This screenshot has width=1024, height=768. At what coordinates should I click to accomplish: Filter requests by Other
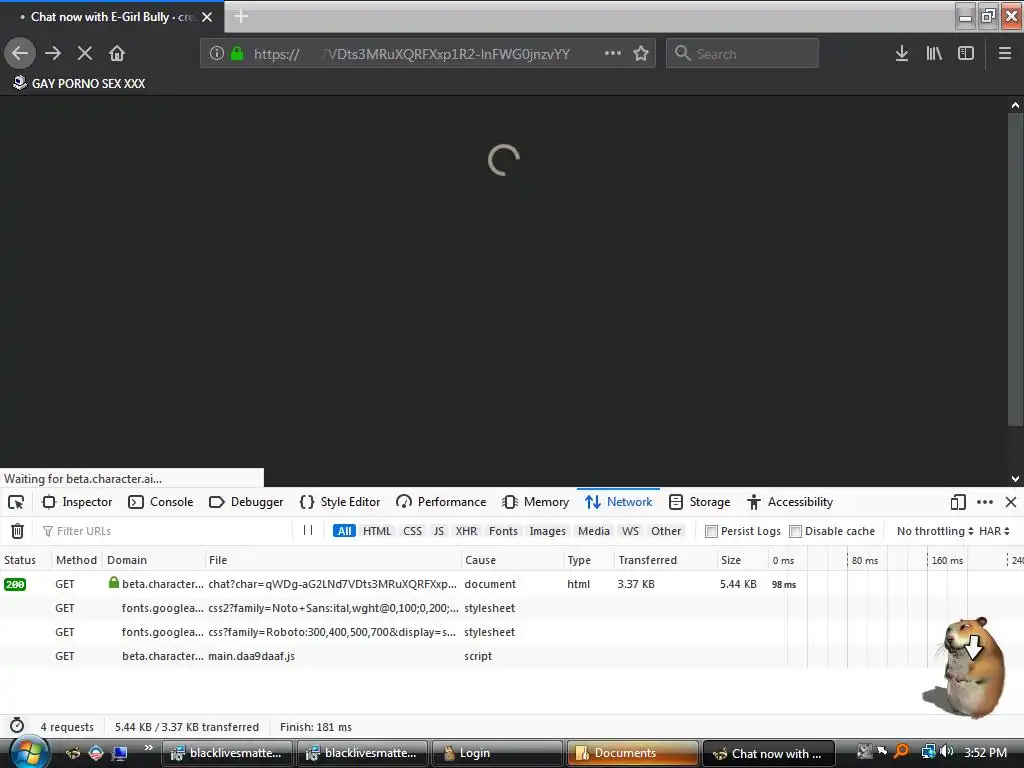[x=665, y=531]
